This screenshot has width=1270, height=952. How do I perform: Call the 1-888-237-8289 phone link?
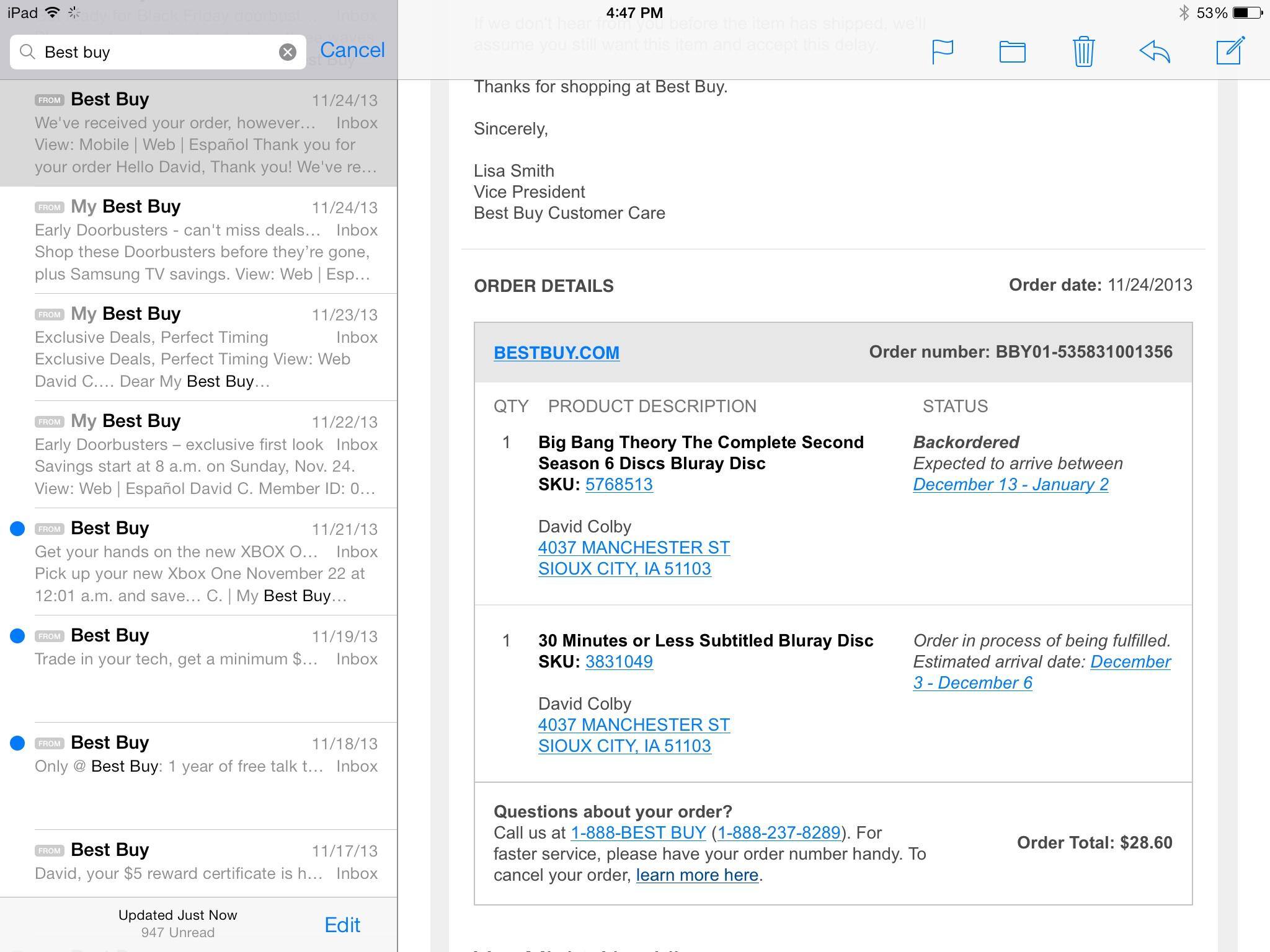778,833
